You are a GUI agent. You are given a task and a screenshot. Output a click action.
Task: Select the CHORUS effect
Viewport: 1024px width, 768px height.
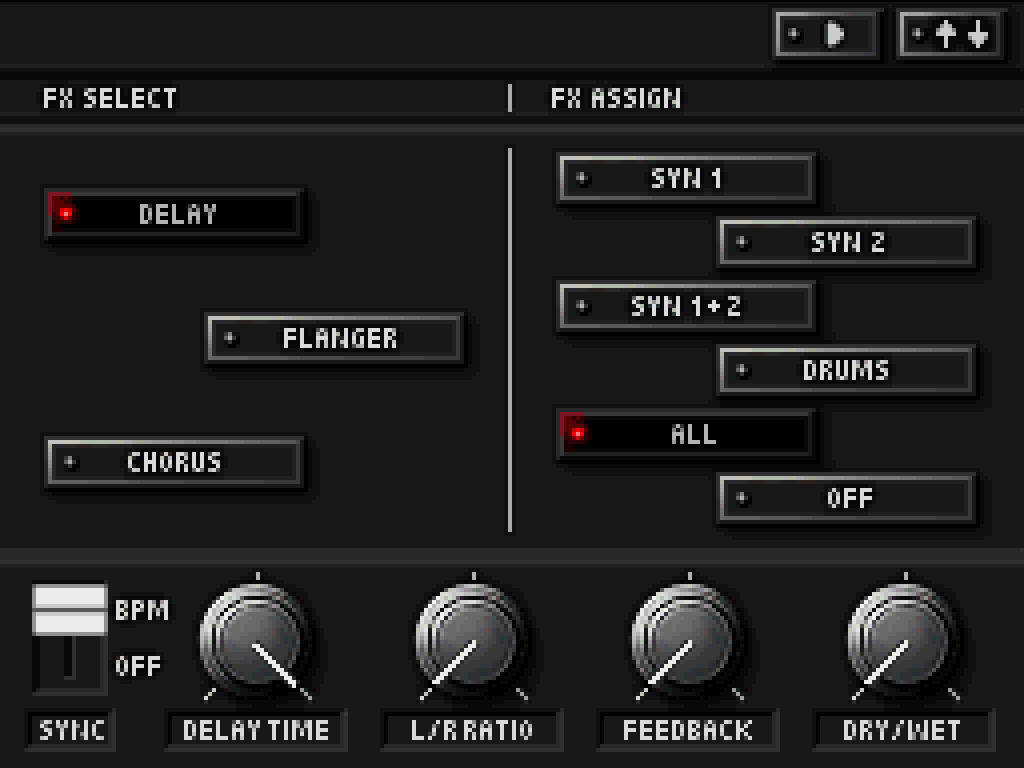pos(174,462)
